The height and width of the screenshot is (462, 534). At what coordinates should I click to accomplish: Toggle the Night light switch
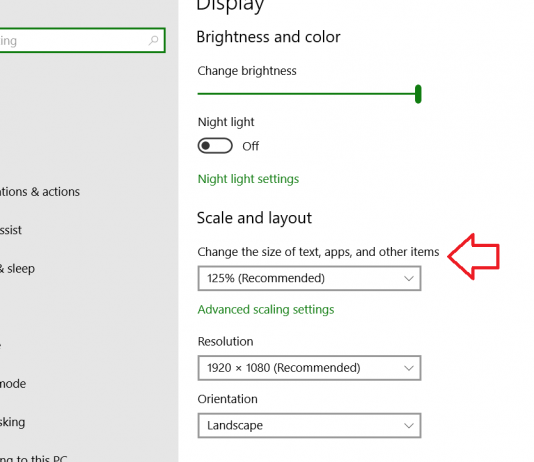click(x=215, y=146)
